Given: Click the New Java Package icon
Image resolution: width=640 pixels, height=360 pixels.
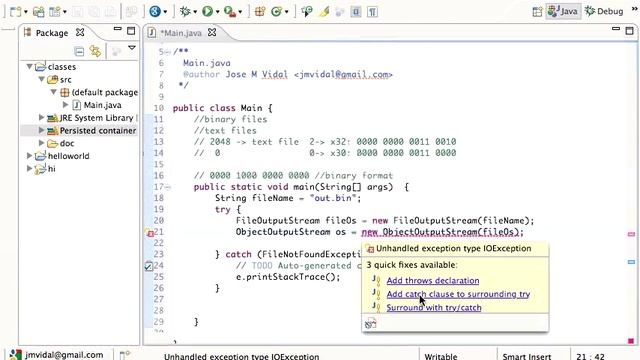Looking at the screenshot, I should [260, 11].
